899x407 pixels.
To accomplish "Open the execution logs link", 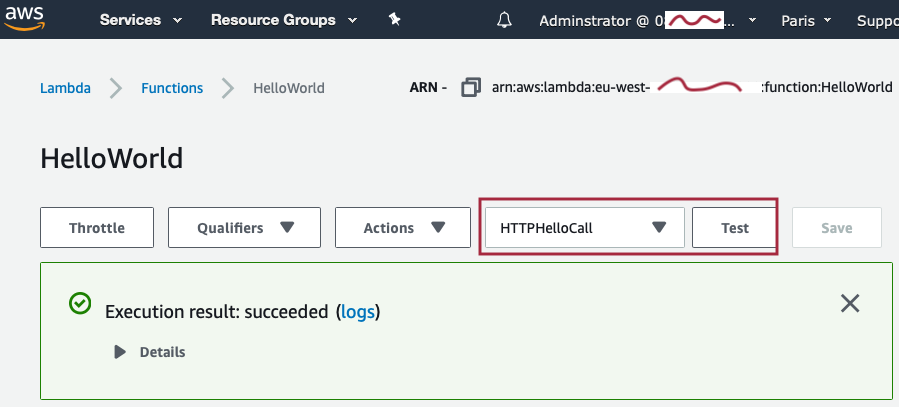I will 358,312.
